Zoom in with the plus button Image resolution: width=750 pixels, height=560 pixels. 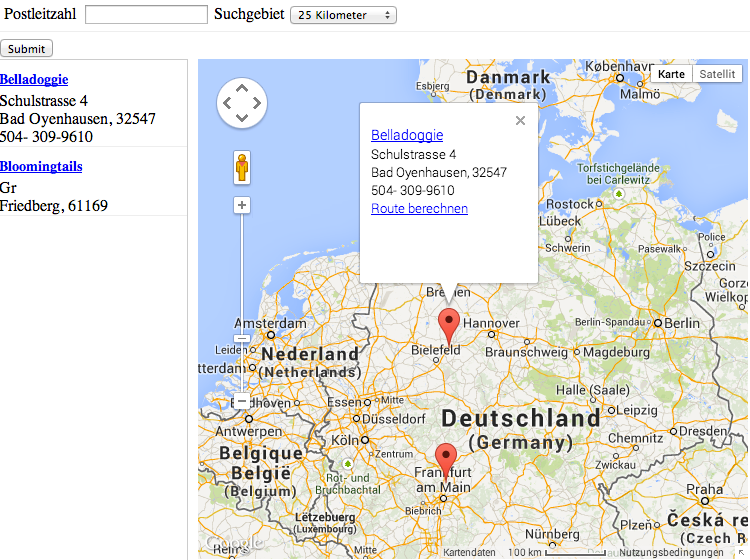click(x=242, y=205)
